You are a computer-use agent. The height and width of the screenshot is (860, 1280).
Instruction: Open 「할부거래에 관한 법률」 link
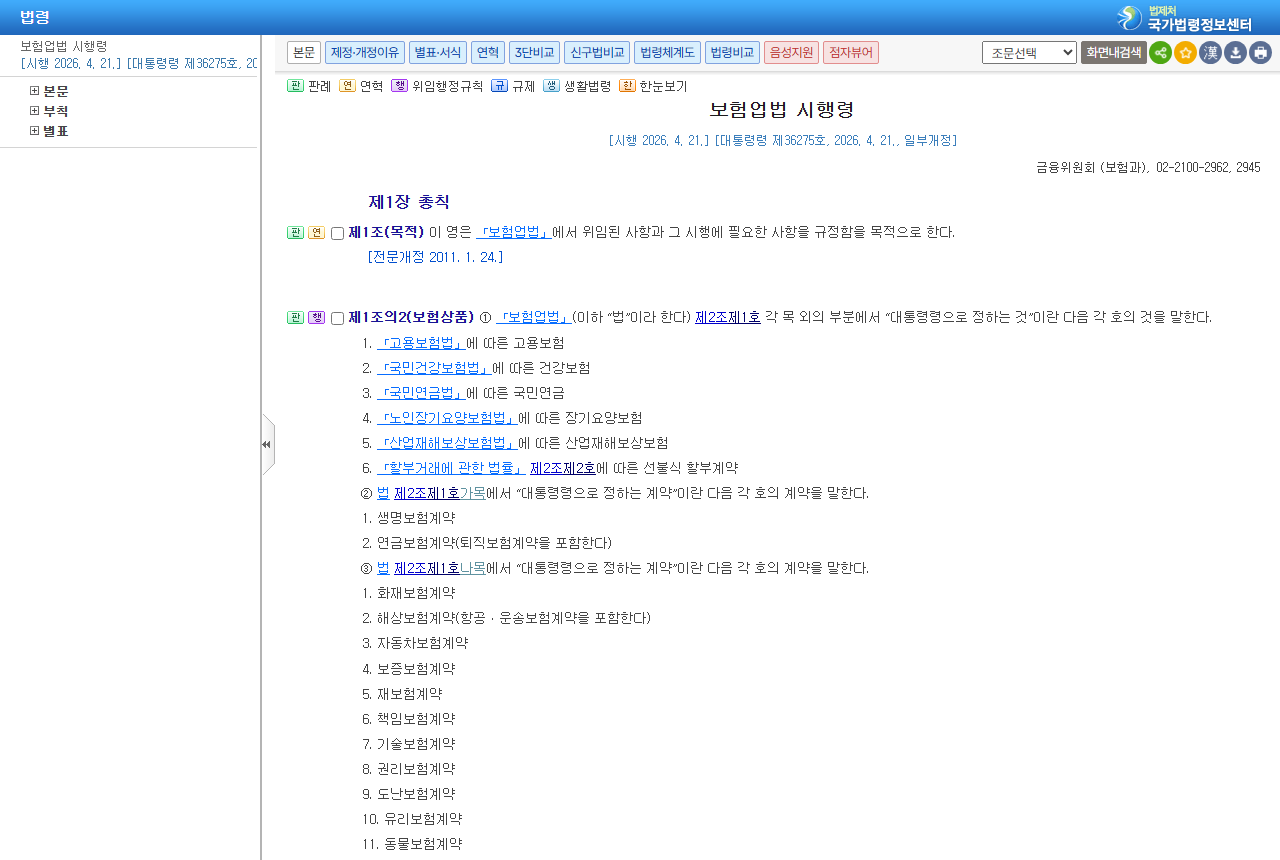tap(451, 468)
